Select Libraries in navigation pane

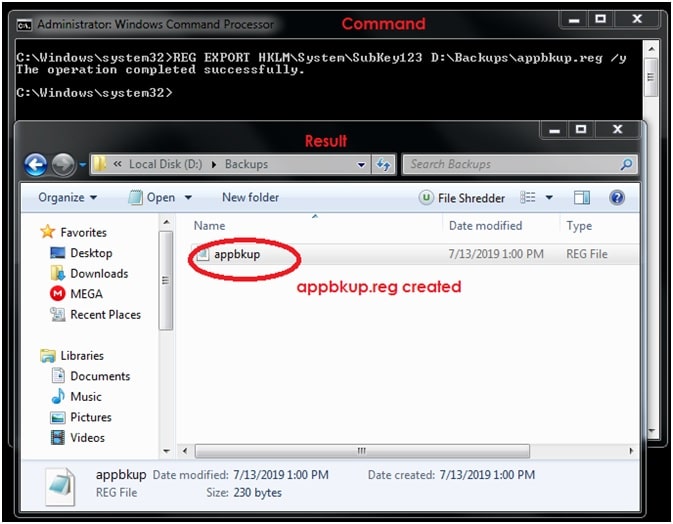pyautogui.click(x=82, y=356)
